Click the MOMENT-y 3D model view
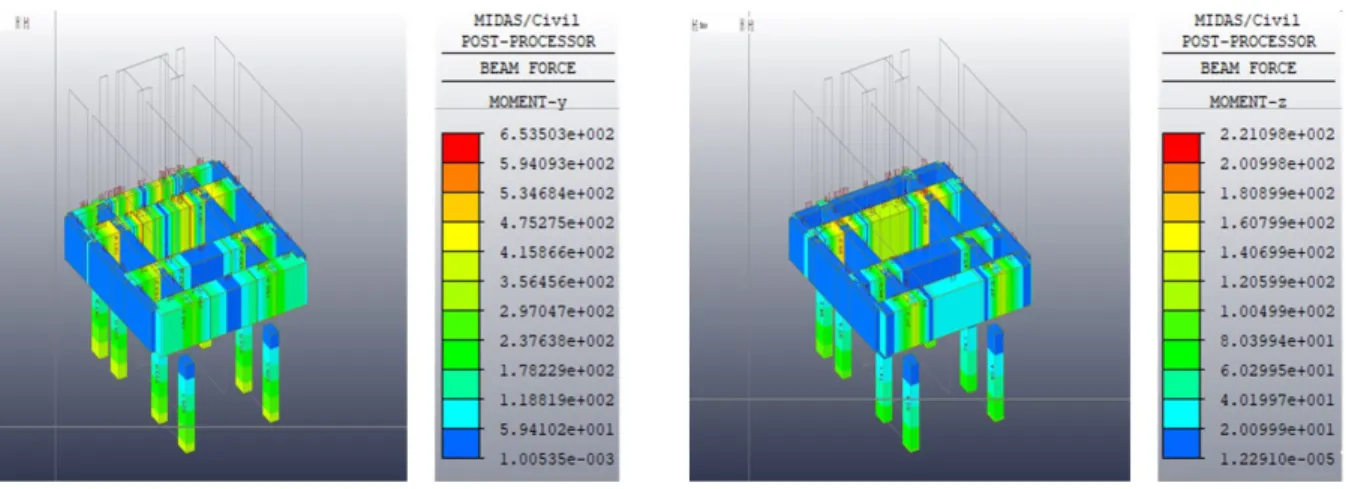Screen dimensions: 1346x489 pos(203,246)
